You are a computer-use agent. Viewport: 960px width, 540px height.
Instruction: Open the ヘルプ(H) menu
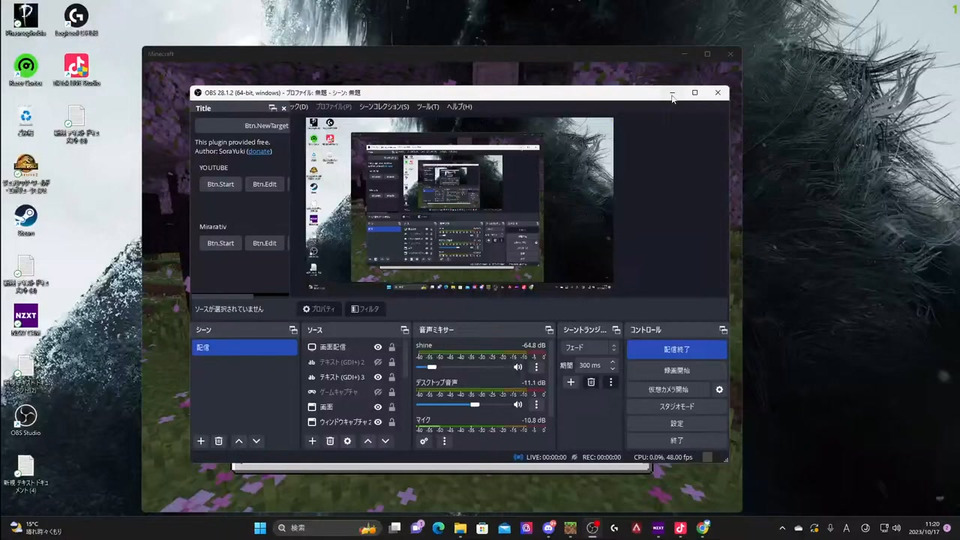[459, 107]
